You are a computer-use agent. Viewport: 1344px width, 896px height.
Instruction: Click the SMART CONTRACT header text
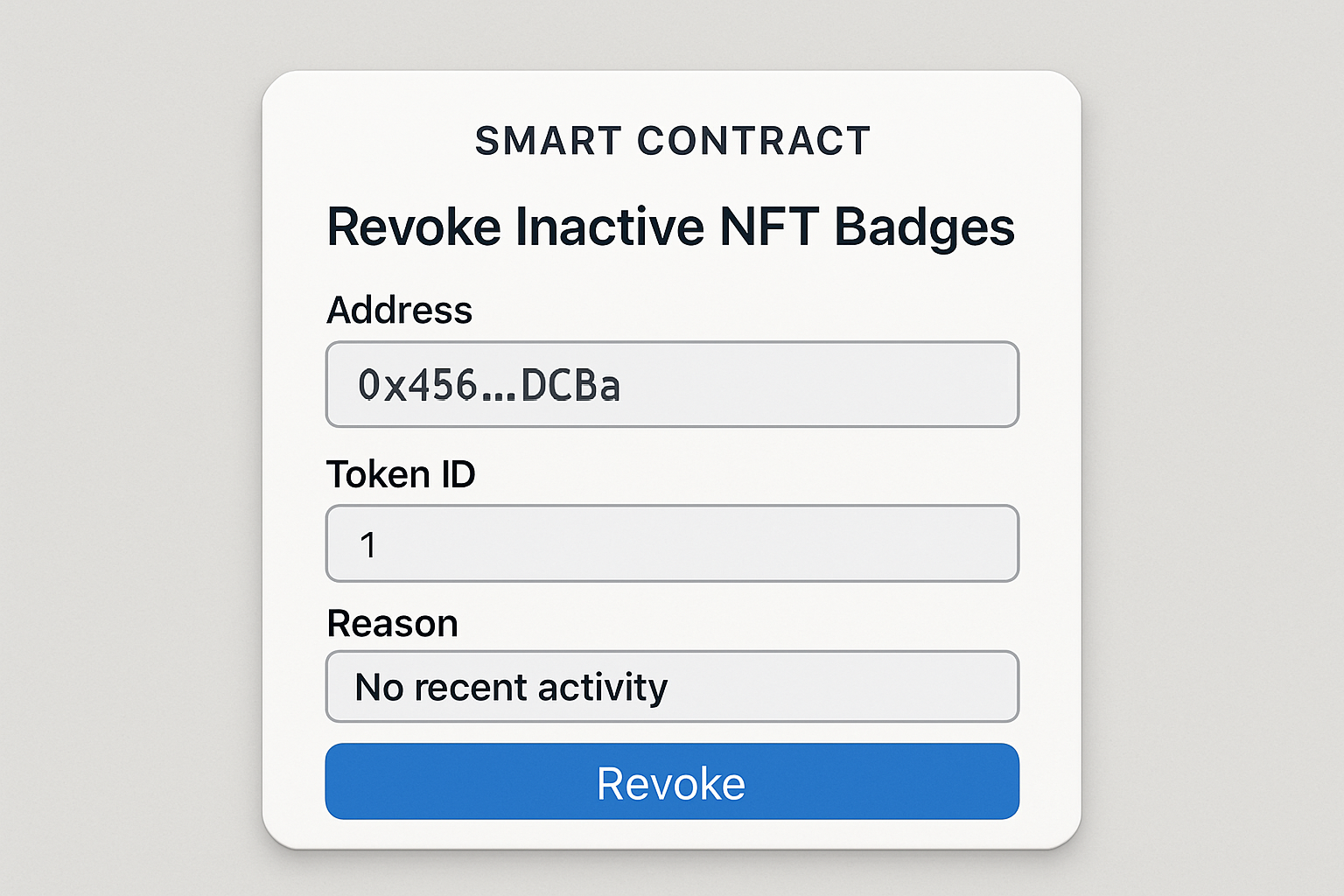pos(672,140)
